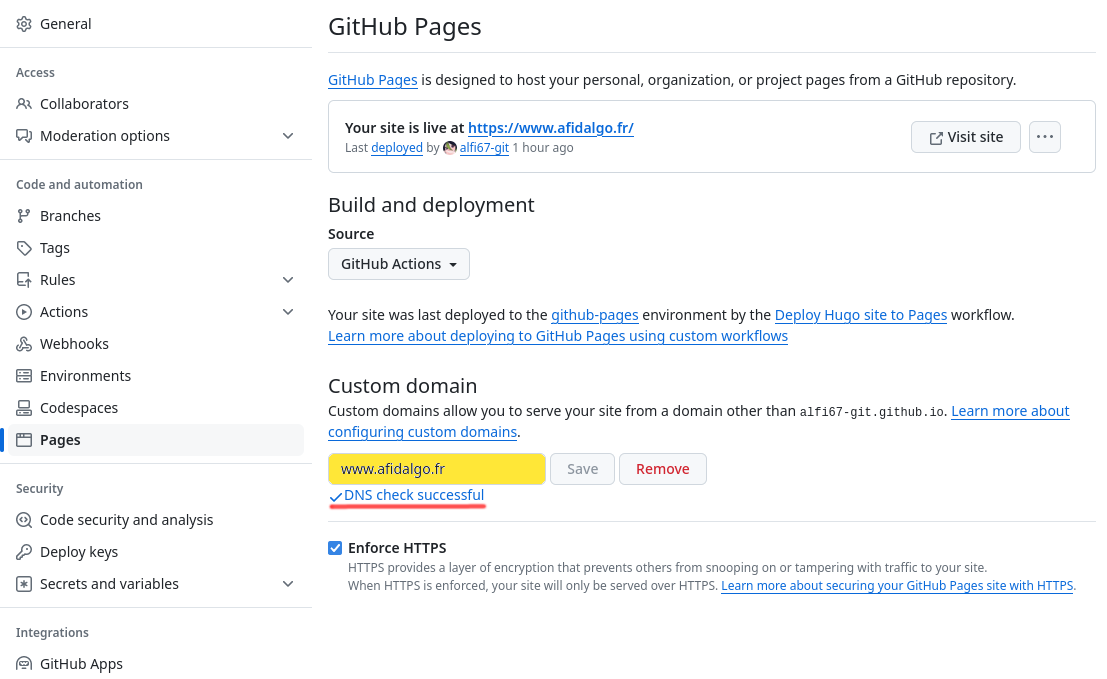
Task: Open securing GitHub Pages with HTTPS link
Action: [897, 586]
